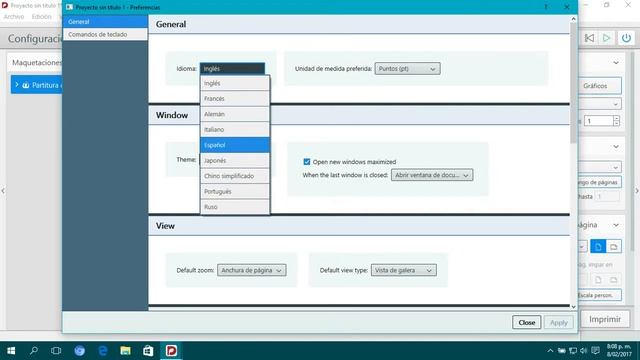Open the taskbar search icon
Viewport: 640px width, 360px height.
point(34,351)
